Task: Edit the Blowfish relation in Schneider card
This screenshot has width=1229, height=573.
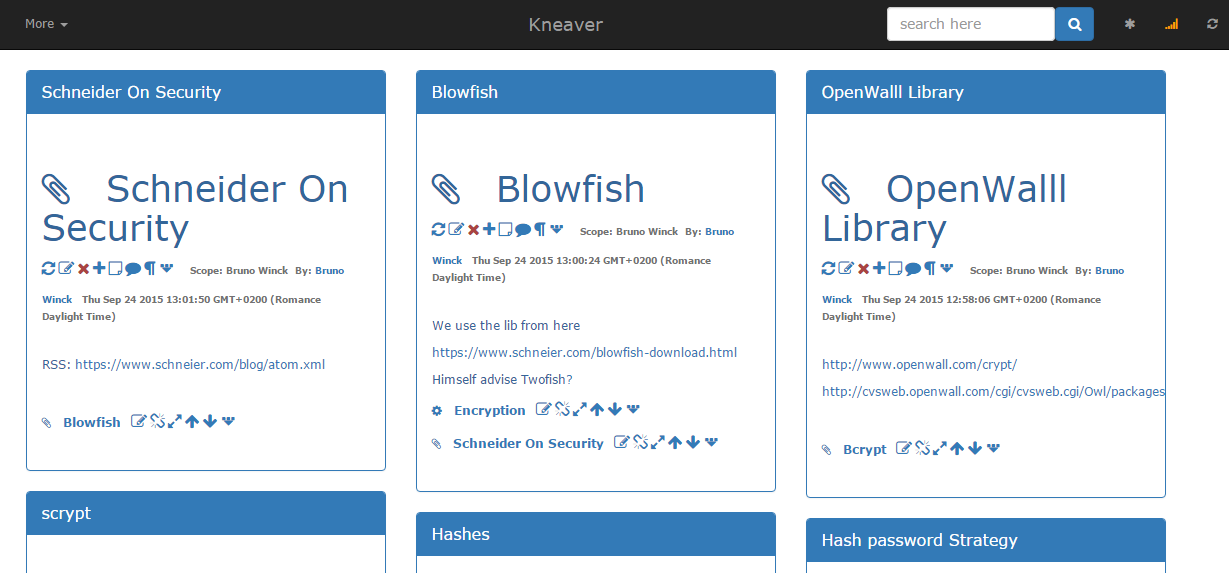Action: pos(139,421)
